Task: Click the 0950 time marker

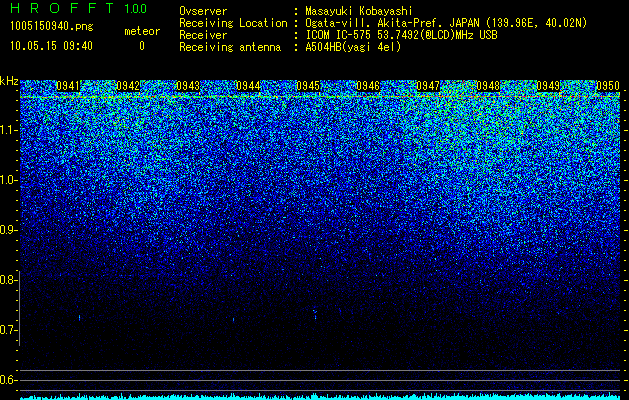Action: pos(608,86)
